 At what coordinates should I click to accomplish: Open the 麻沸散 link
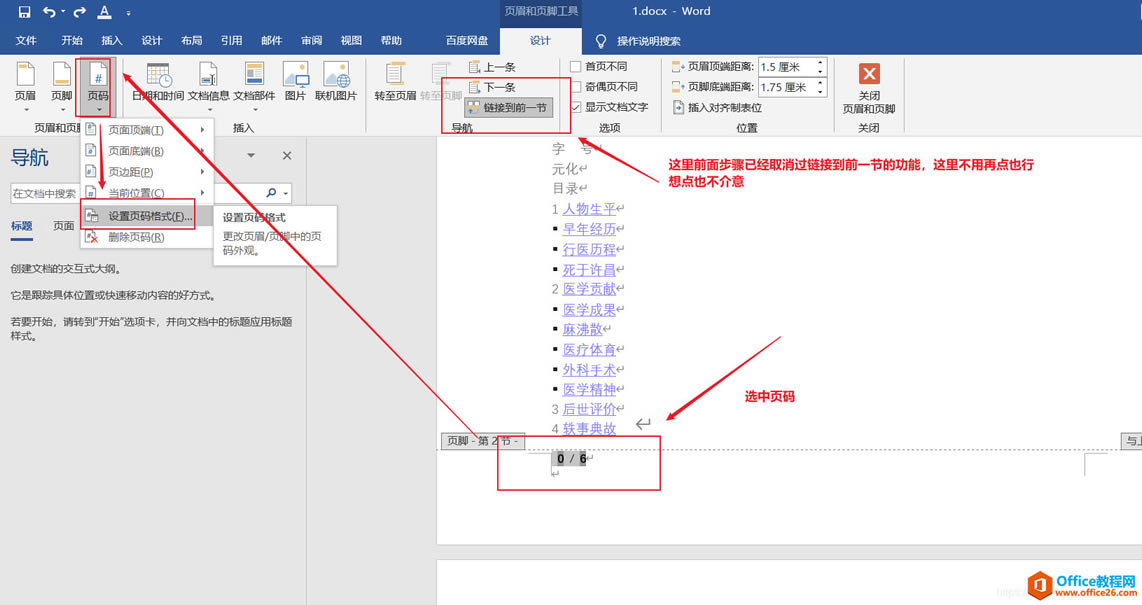point(583,330)
